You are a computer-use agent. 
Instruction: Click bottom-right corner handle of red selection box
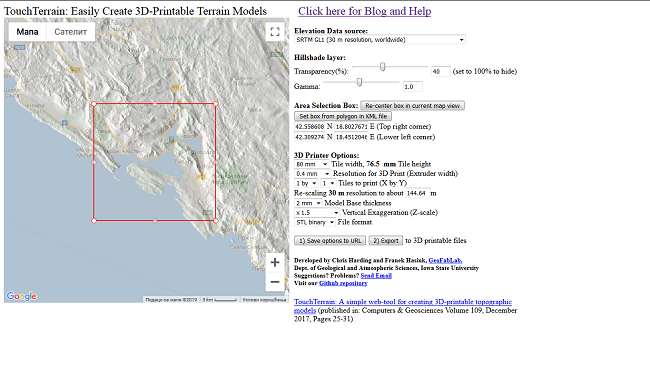pos(216,221)
